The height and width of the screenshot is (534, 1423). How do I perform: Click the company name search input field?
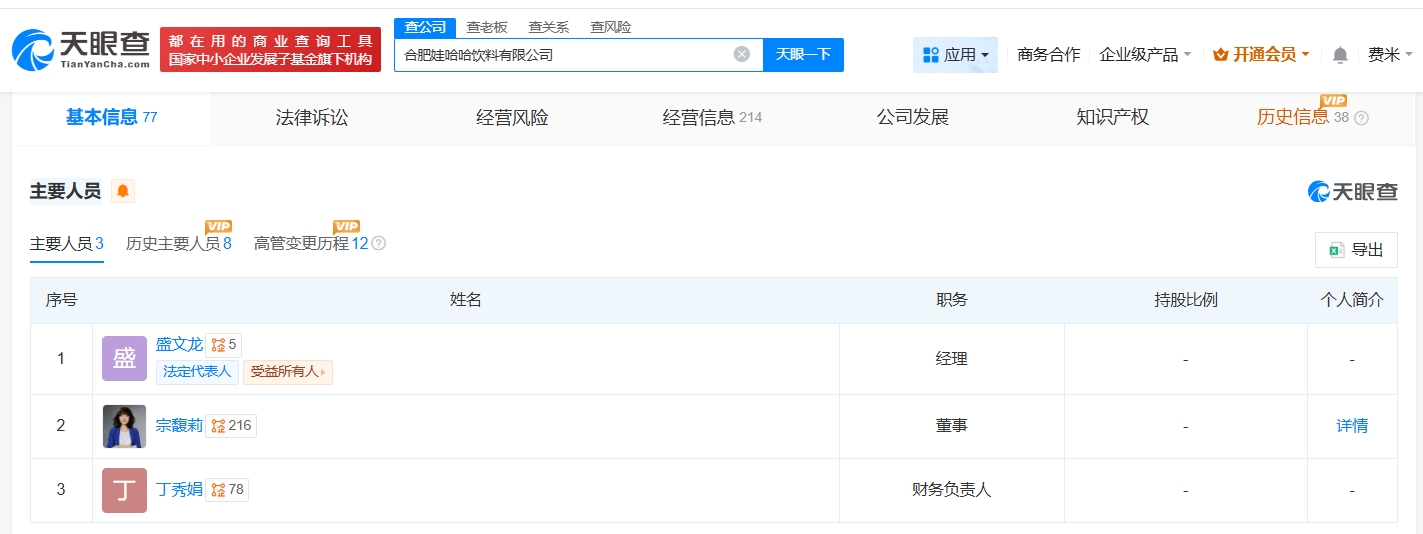click(x=560, y=55)
